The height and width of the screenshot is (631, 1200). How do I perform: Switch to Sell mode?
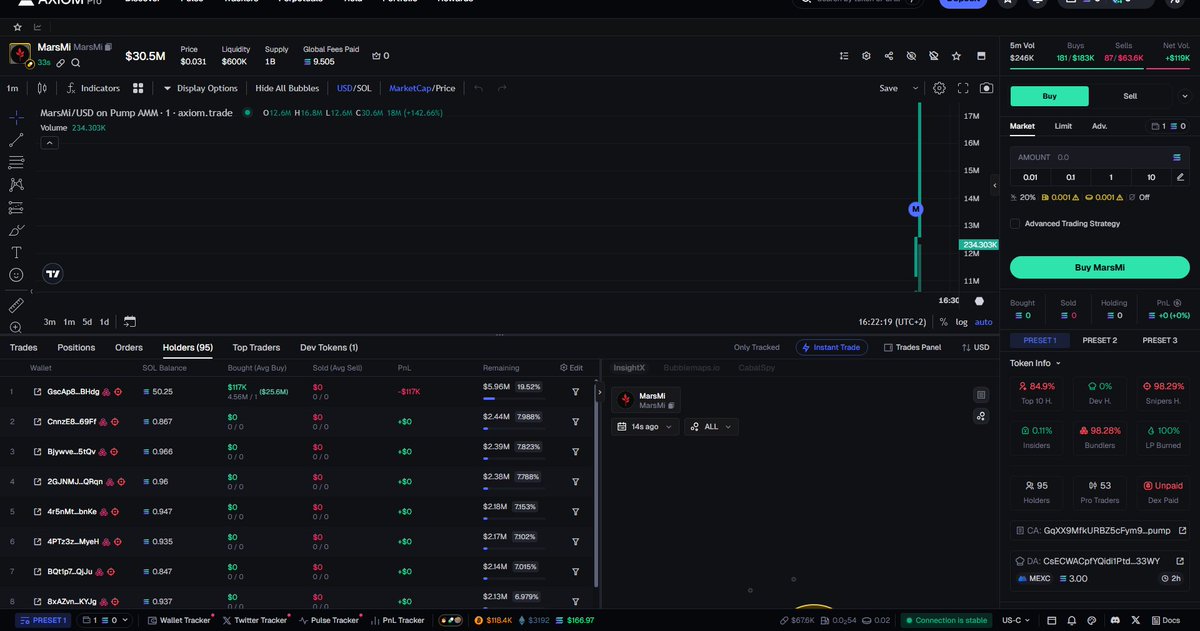[x=1130, y=96]
